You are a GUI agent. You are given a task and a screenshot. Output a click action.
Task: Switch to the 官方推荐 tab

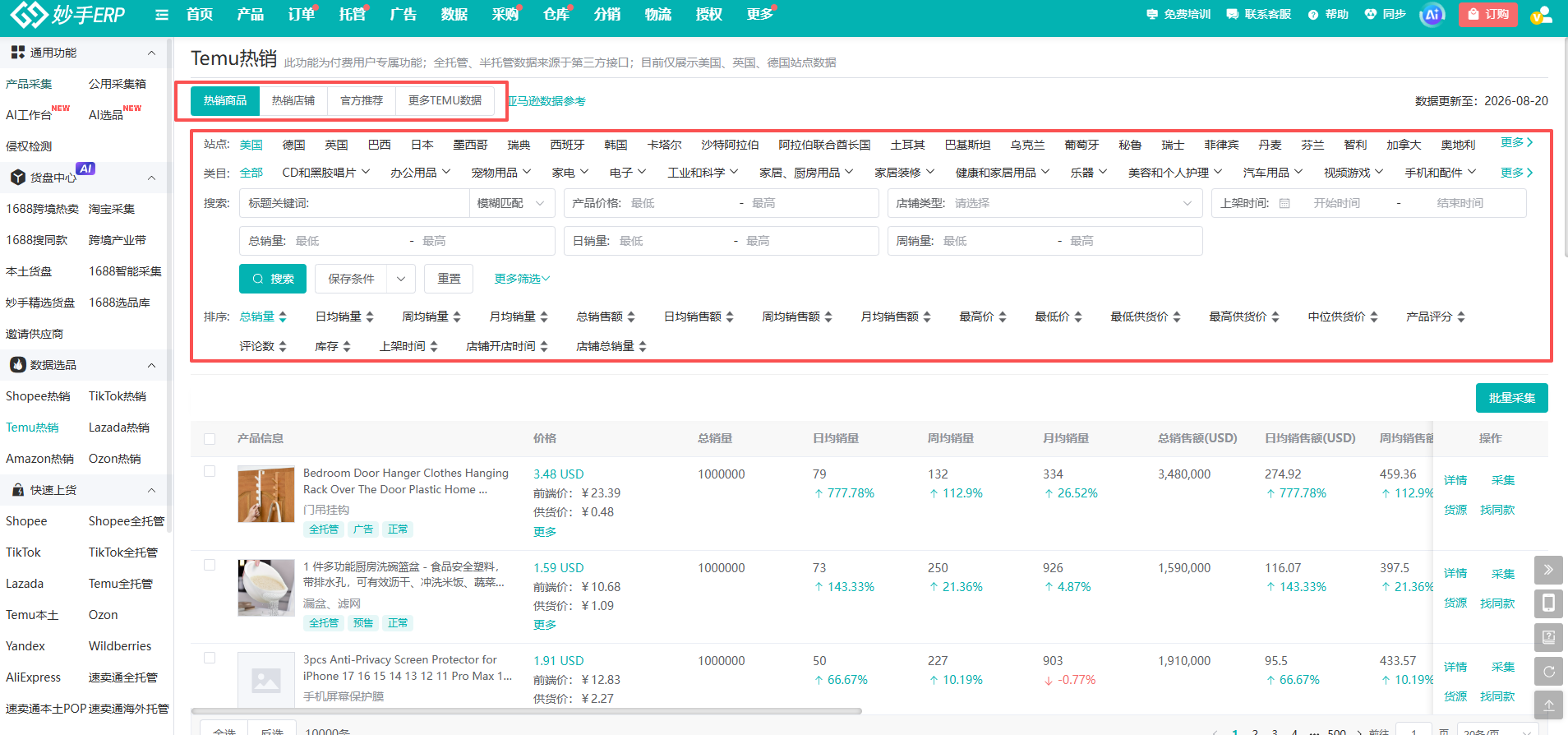click(x=362, y=100)
